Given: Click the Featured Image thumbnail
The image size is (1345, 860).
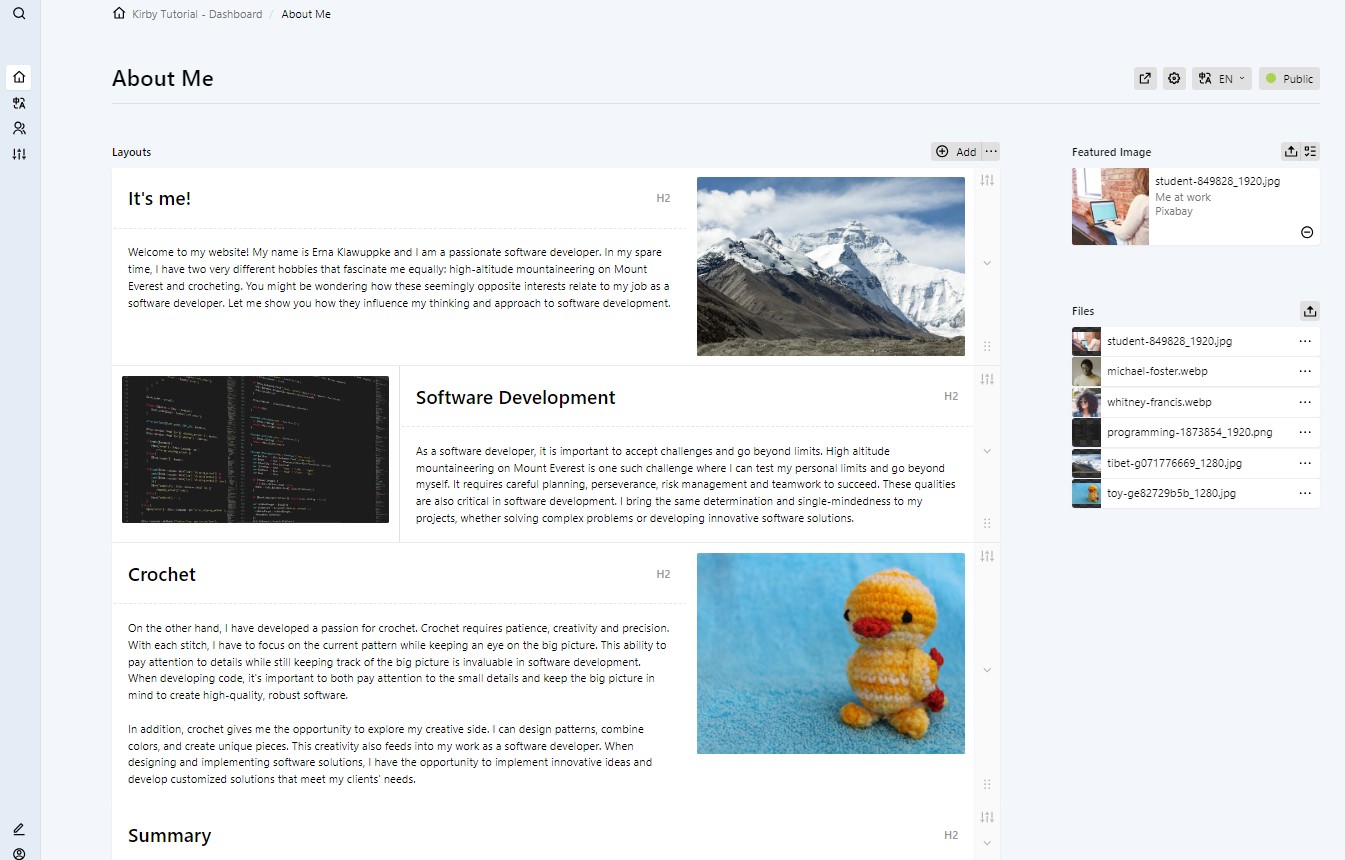Looking at the screenshot, I should click(x=1110, y=206).
